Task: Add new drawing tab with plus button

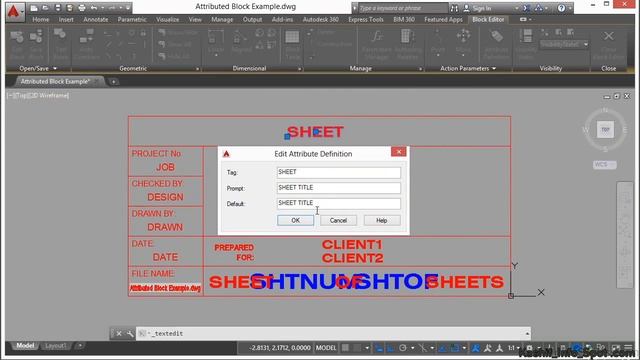Action: [113, 82]
